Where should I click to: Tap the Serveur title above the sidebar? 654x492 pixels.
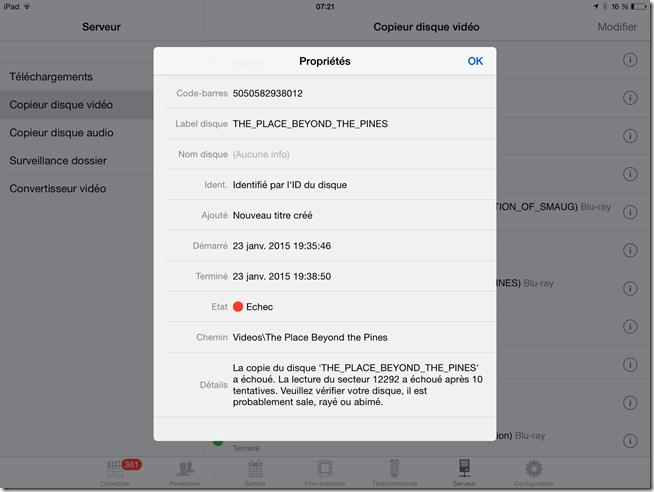[x=101, y=27]
